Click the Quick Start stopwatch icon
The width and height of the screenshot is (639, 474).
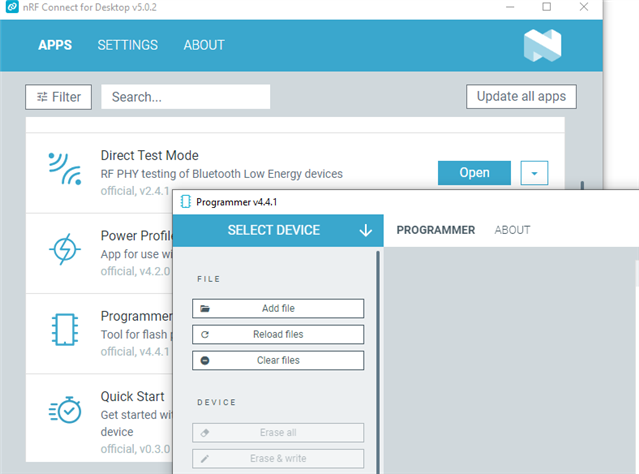click(x=65, y=409)
